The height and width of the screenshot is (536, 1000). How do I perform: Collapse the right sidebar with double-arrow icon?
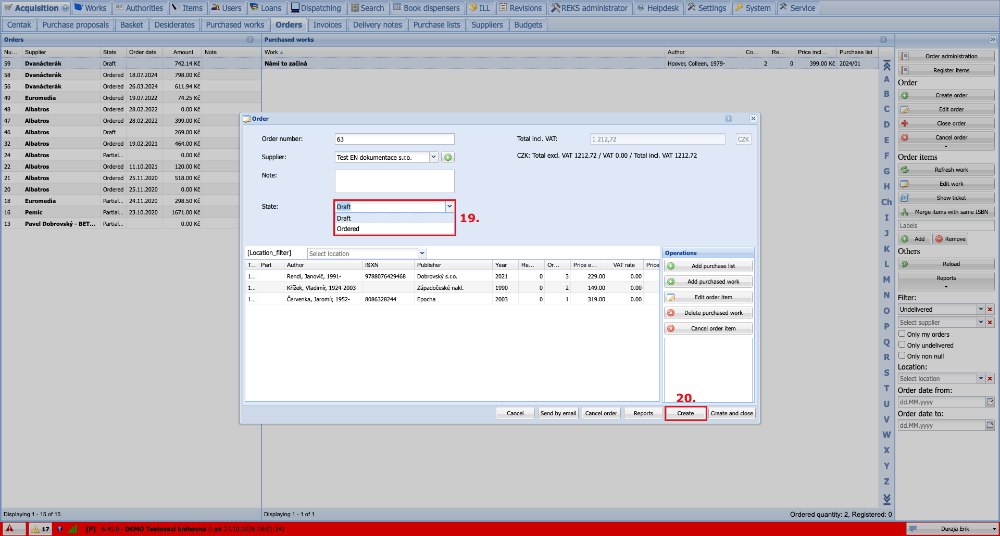point(992,40)
